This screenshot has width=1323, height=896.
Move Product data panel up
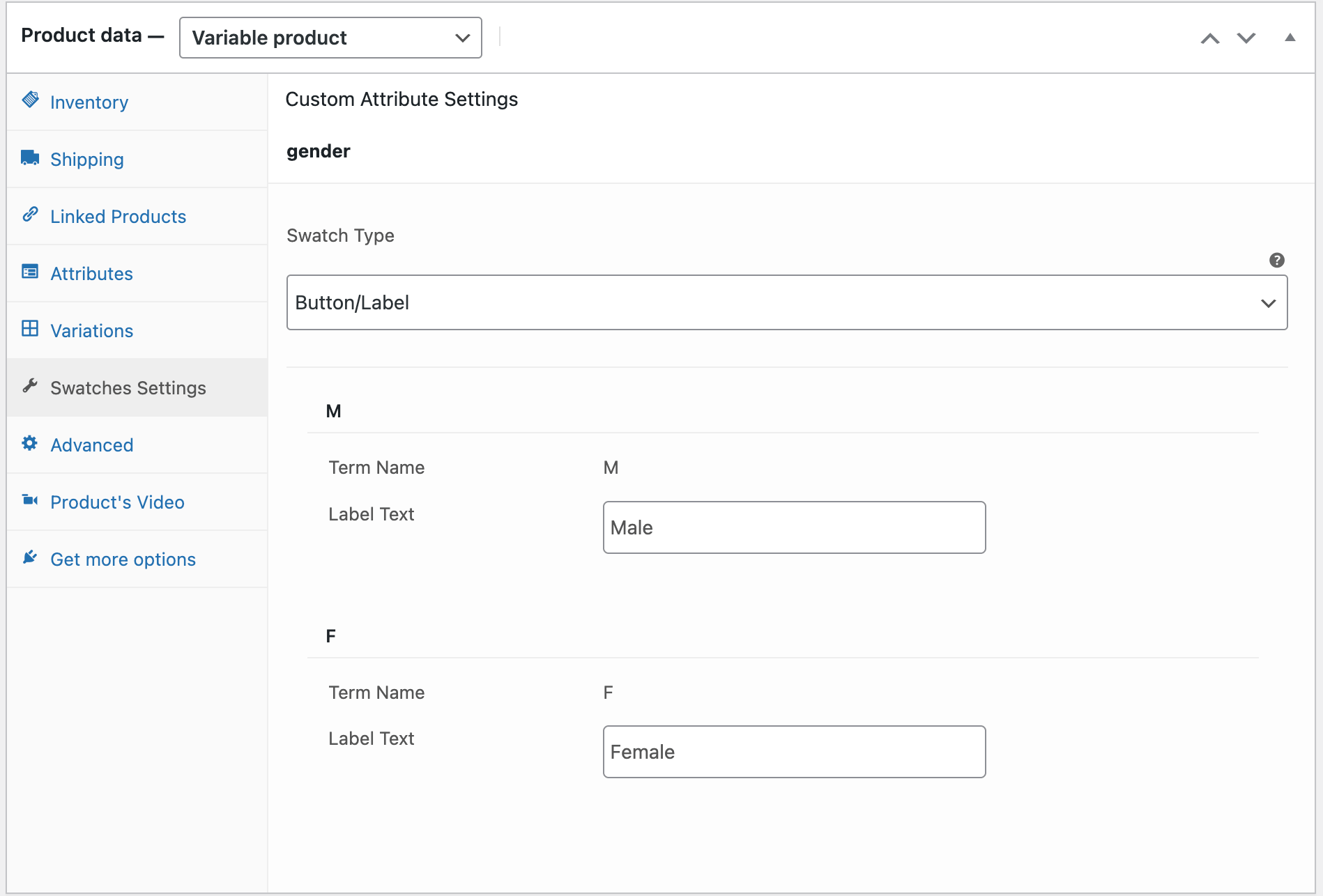pos(1210,38)
